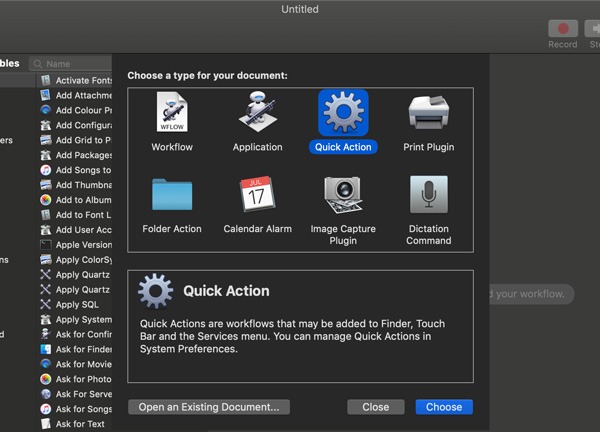Viewport: 600px width, 432px height.
Task: Click the Ask For Serve globe icon
Action: (46, 394)
